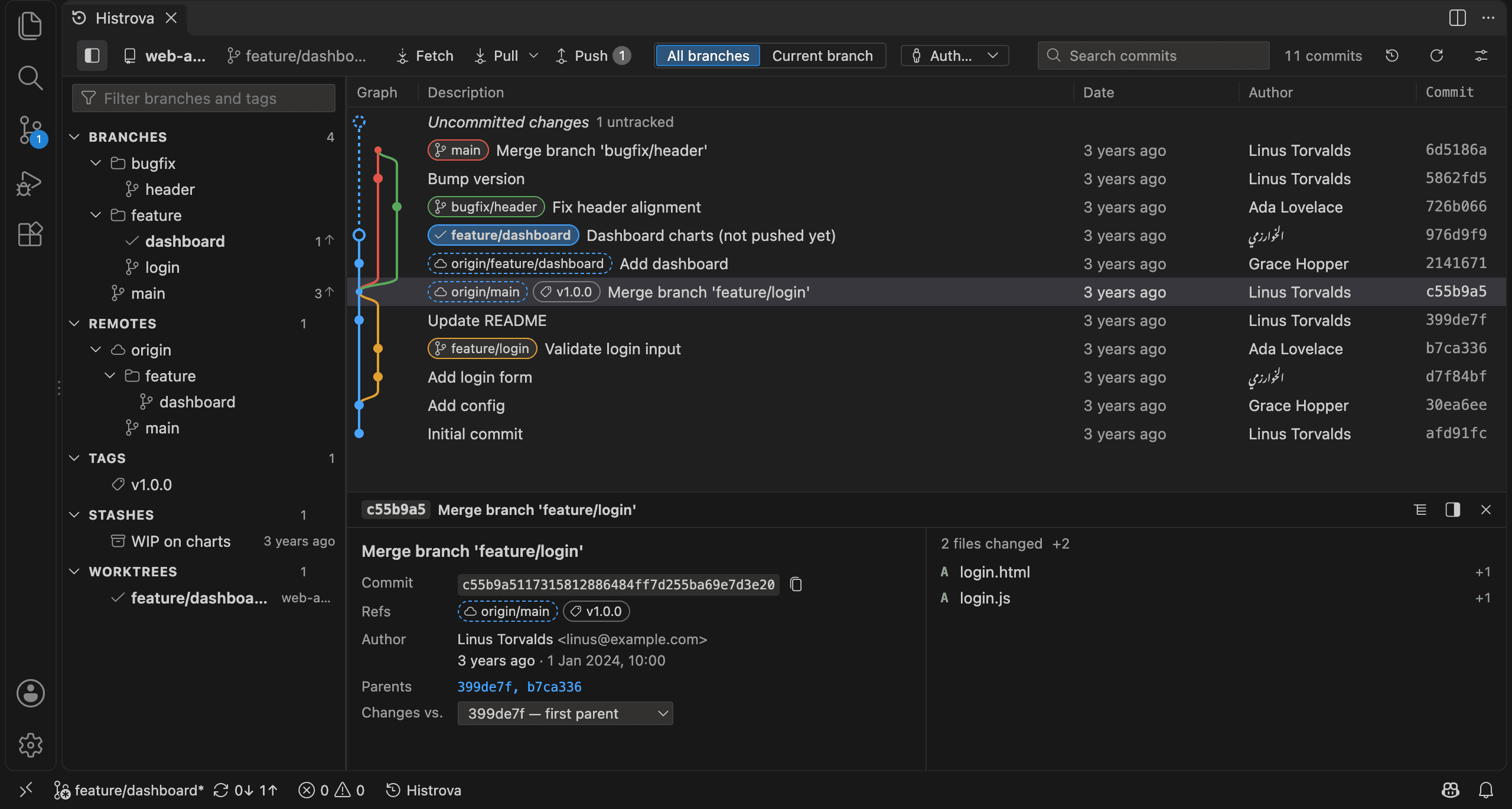Screen dimensions: 1512x809
Task: Click the Search commits field
Action: tap(1153, 56)
